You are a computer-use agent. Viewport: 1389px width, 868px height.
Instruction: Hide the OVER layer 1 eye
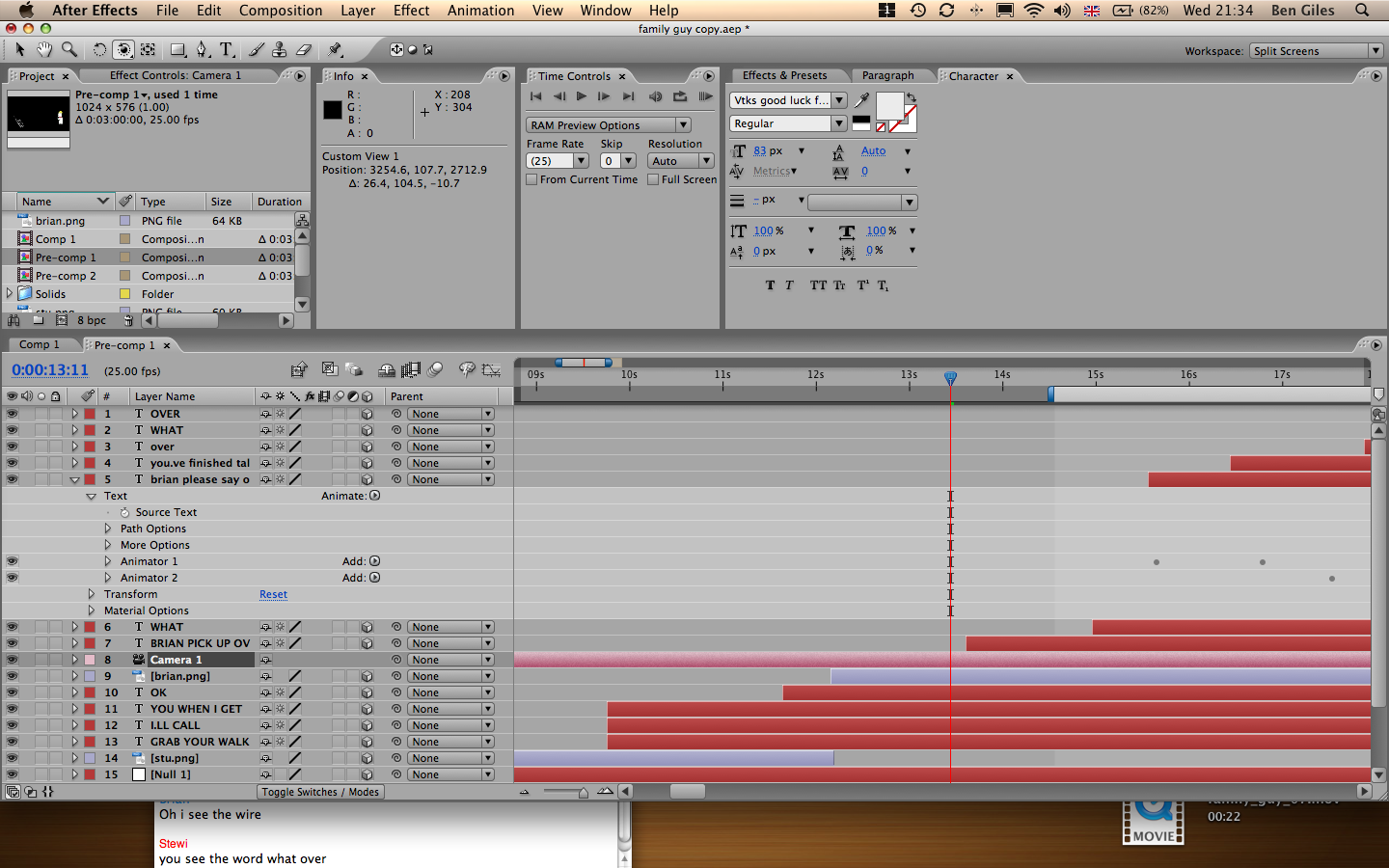coord(13,414)
